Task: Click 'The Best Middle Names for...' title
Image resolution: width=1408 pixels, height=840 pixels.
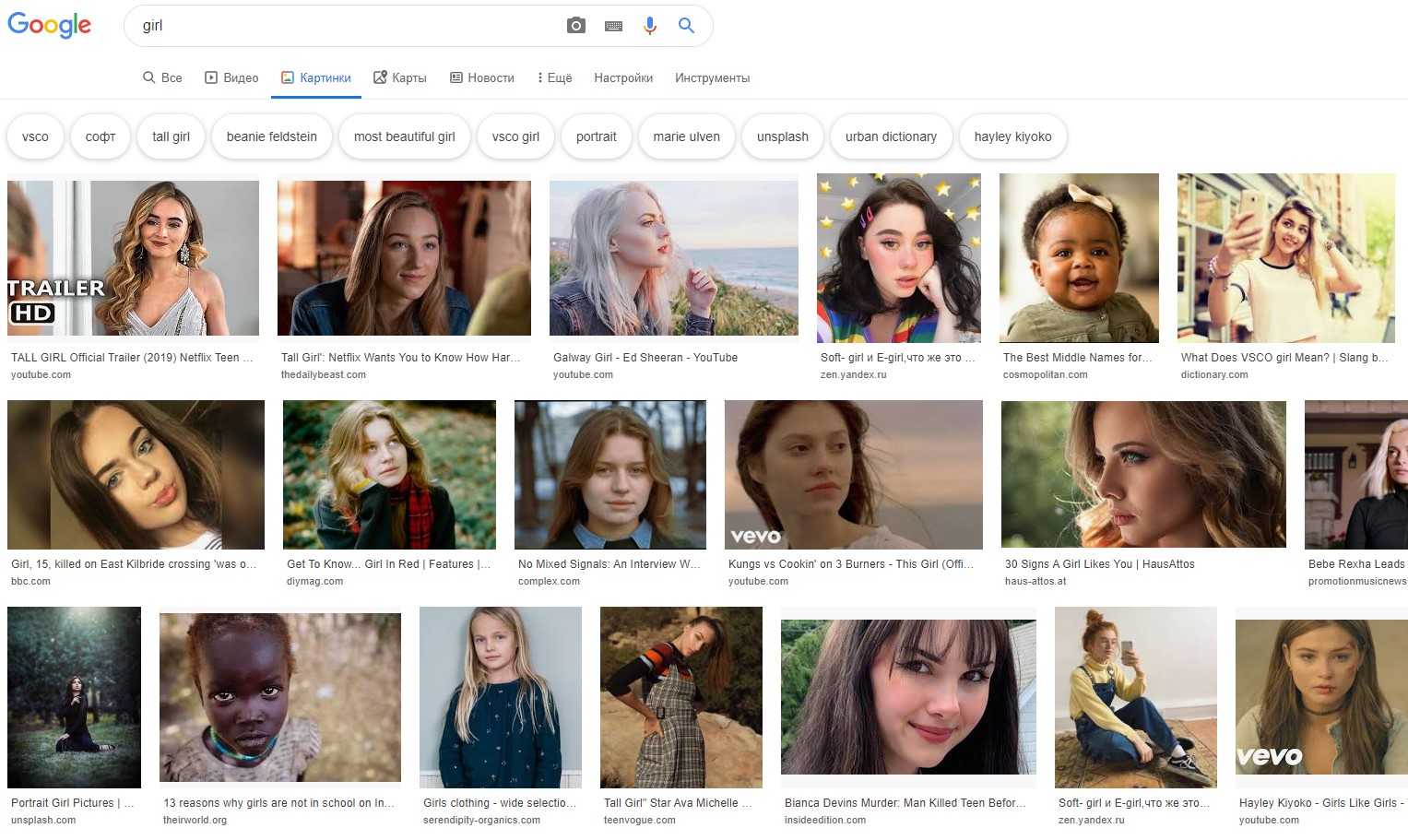Action: tap(1078, 358)
